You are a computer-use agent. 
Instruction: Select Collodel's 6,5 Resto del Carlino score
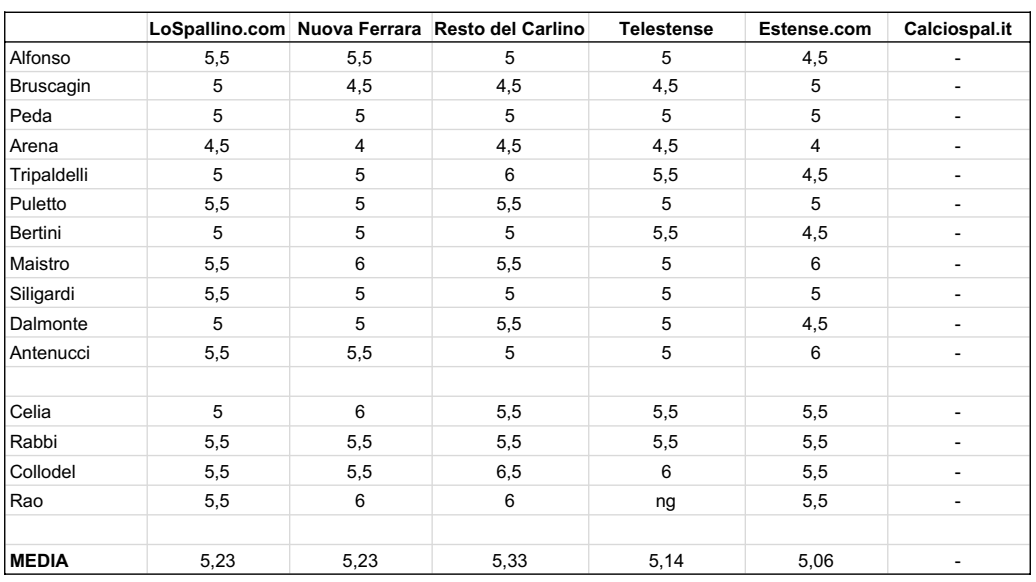point(509,472)
